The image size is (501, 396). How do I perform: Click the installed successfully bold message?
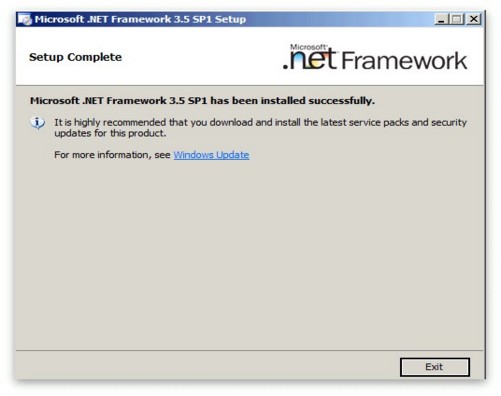202,101
